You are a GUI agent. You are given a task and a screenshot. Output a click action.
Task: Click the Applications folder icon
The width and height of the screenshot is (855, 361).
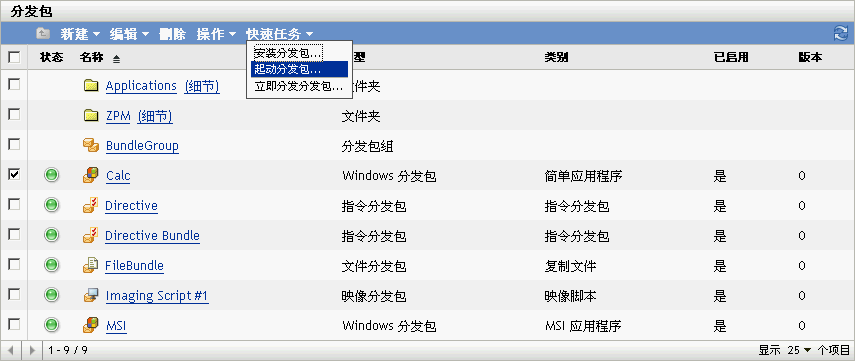91,86
